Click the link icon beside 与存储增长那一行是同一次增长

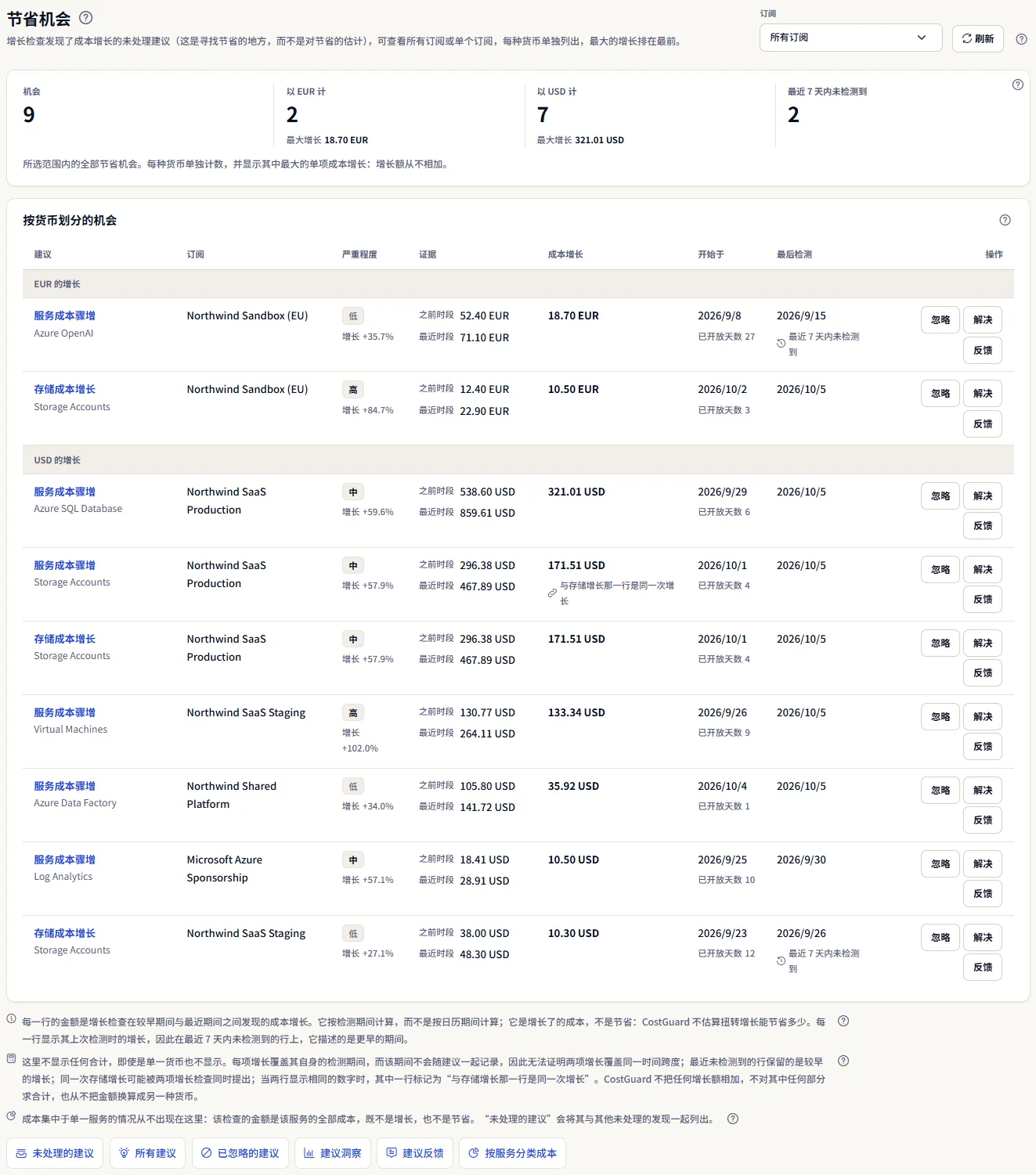click(552, 593)
